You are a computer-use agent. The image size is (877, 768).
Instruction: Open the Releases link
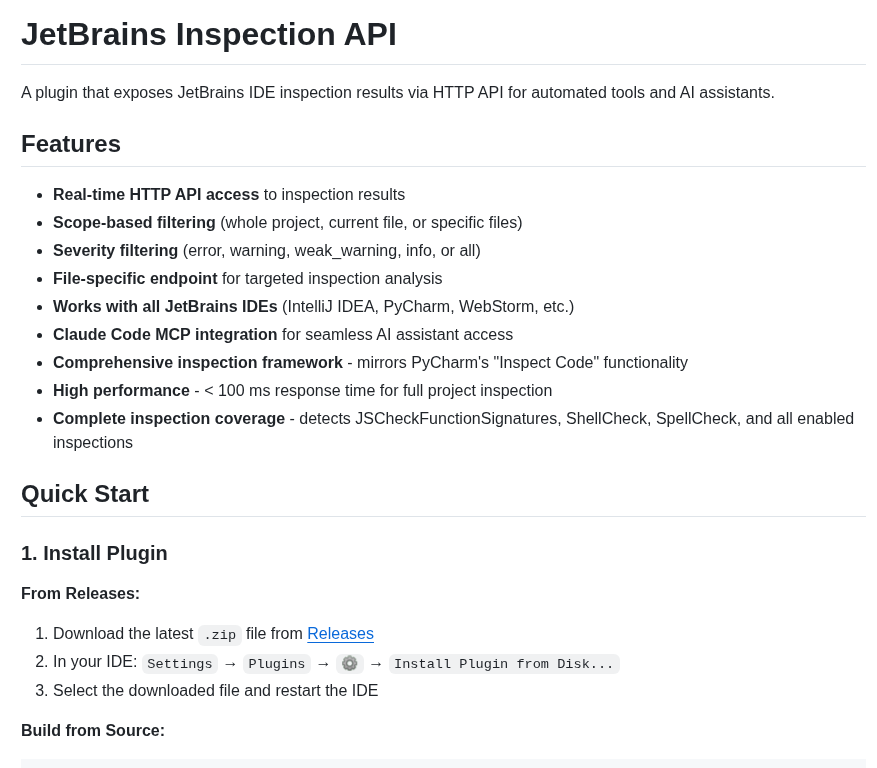pyautogui.click(x=340, y=633)
